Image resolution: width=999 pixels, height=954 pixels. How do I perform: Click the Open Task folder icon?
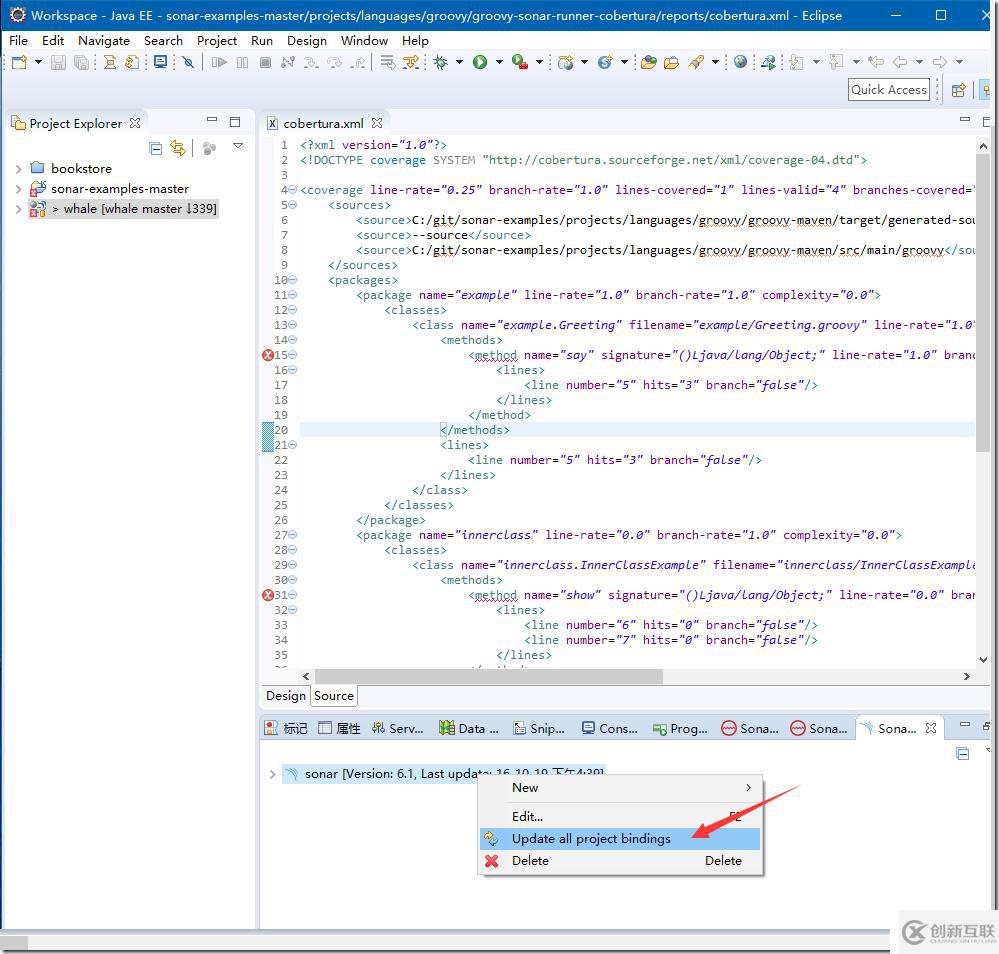tap(672, 62)
